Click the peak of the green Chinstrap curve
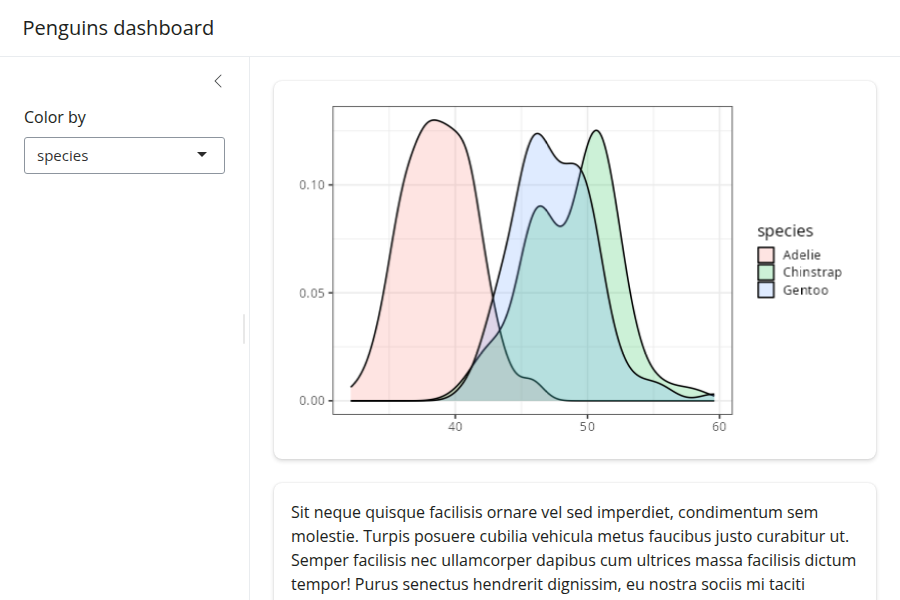The image size is (900, 600). [597, 131]
